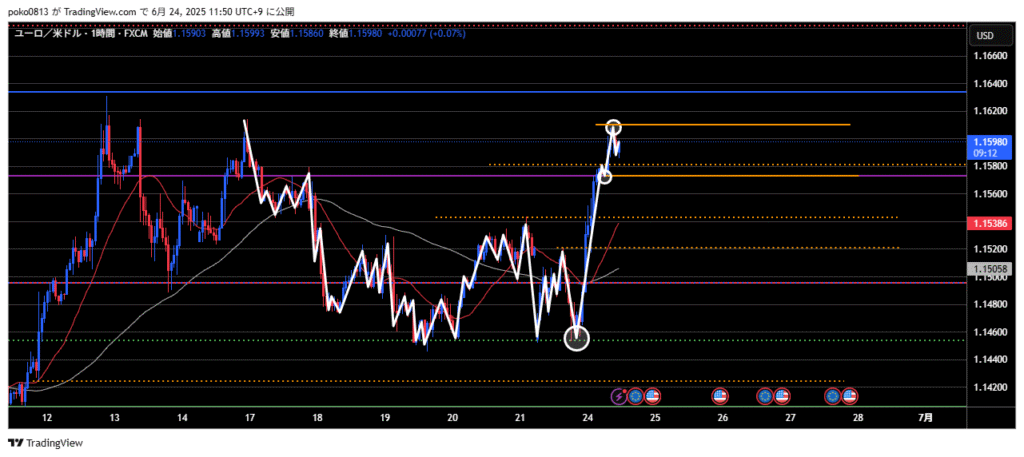Open the US flag event beside 25
This screenshot has width=1024, height=457.
coord(652,396)
